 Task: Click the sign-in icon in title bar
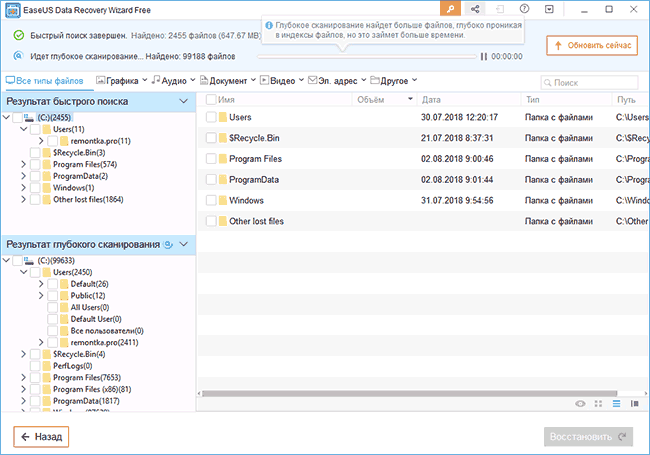500,9
